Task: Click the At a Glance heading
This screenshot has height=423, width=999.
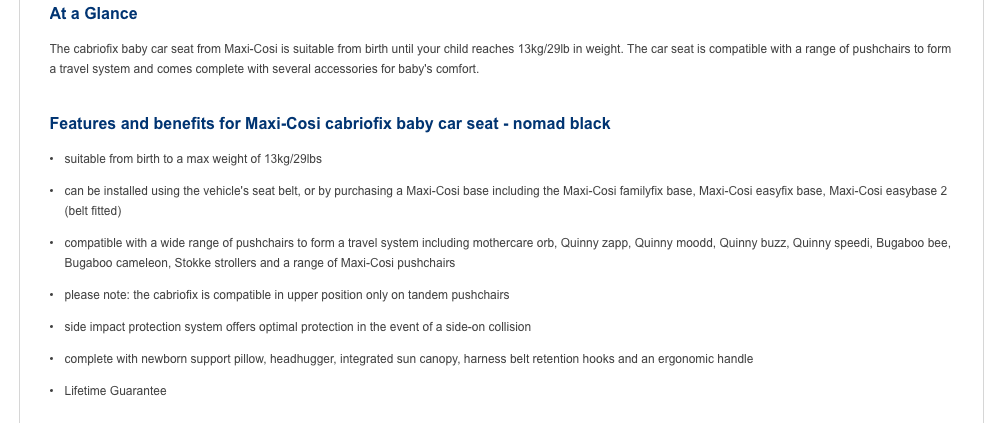Action: click(93, 14)
